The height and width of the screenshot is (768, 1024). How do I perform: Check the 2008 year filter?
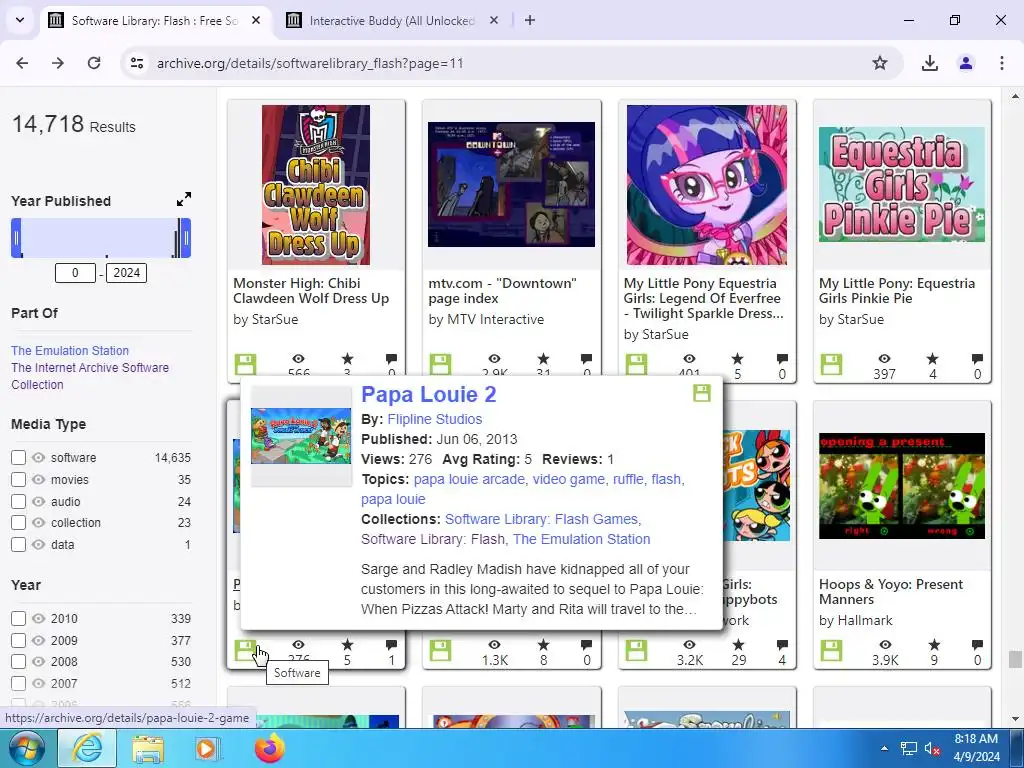[x=18, y=662]
